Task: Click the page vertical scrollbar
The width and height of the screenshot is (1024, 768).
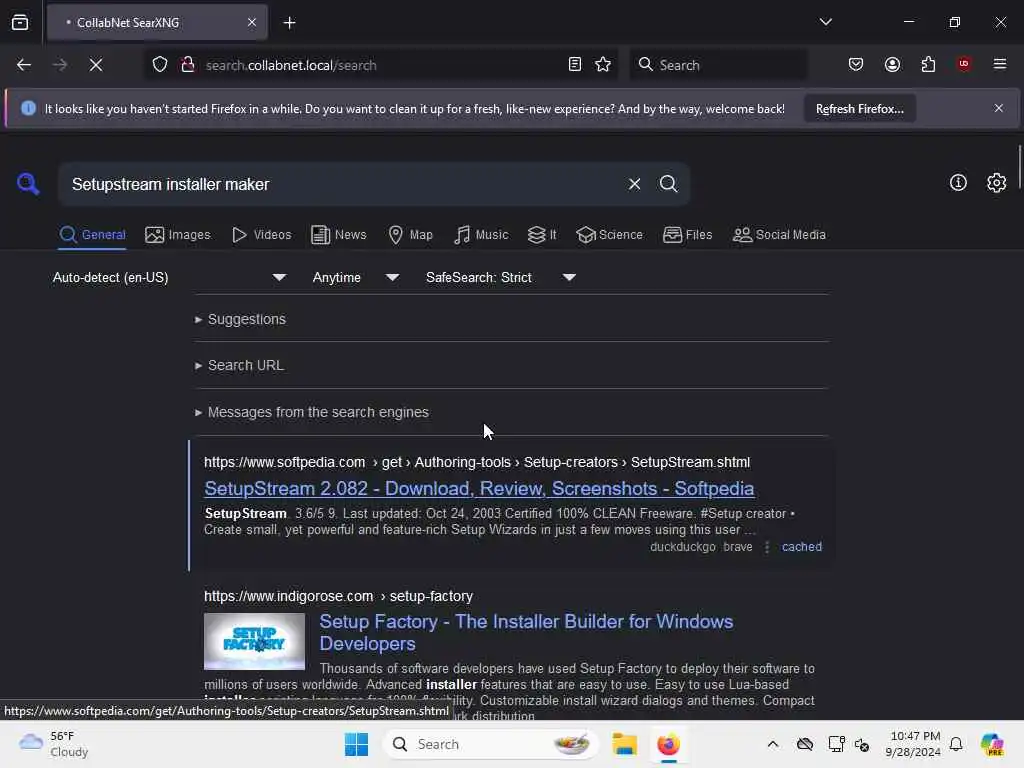Action: tap(1019, 168)
